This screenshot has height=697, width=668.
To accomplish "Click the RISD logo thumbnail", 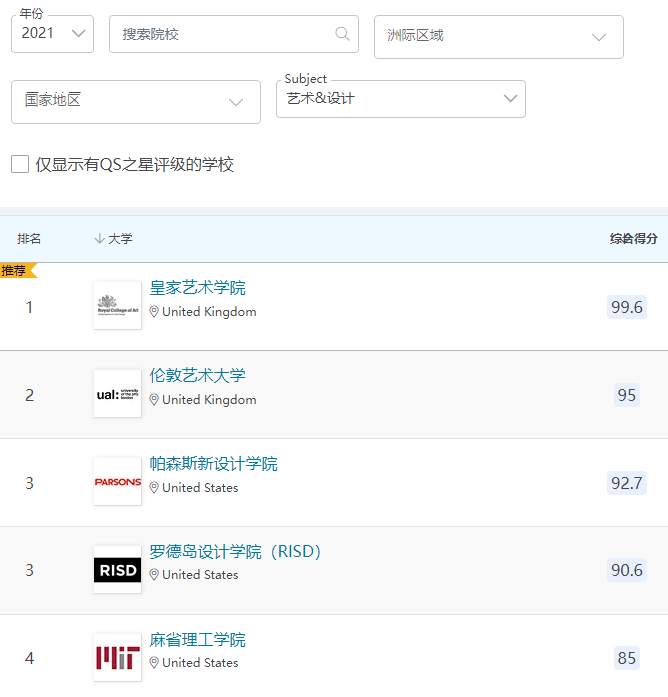I will 118,569.
